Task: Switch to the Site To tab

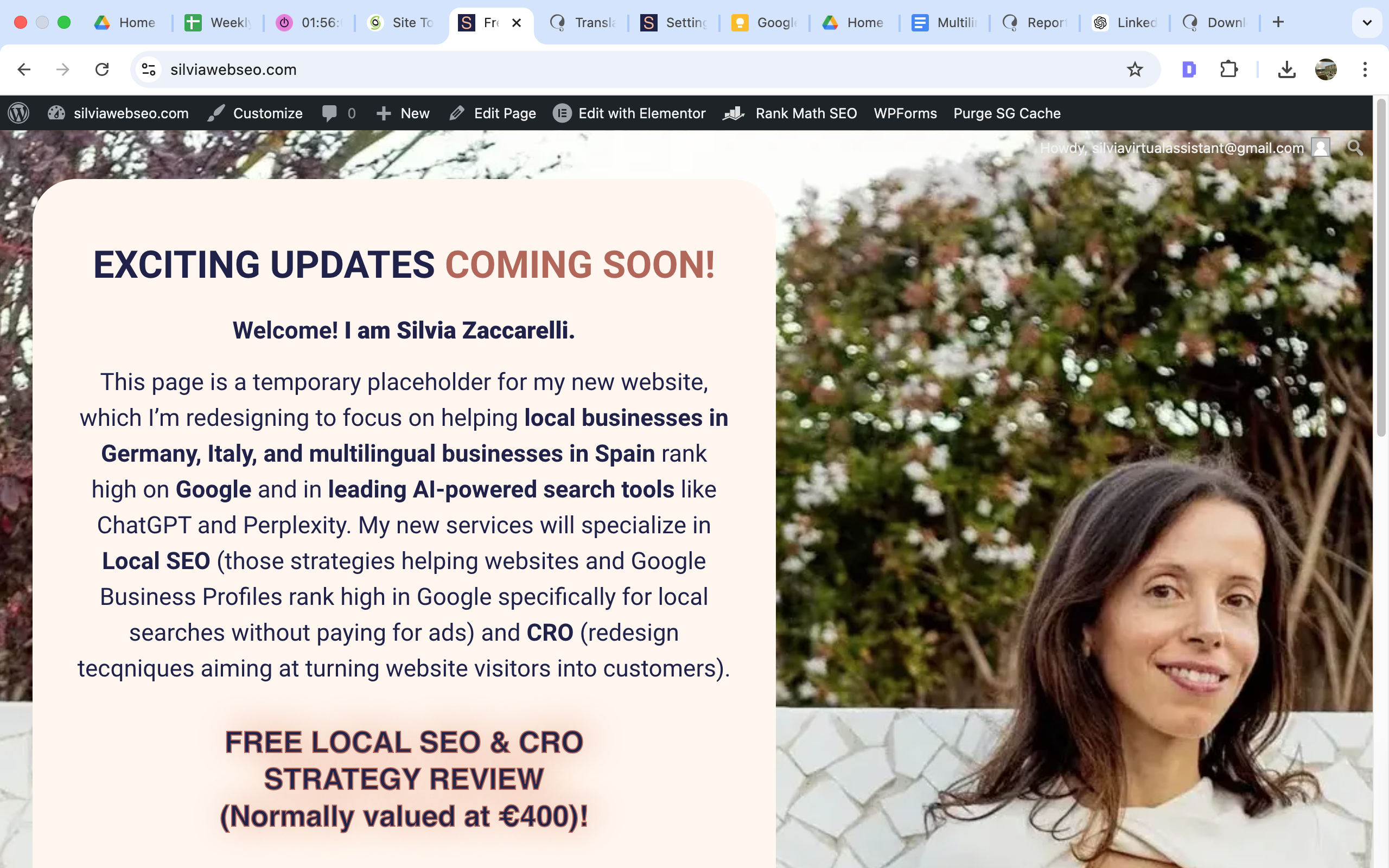Action: (400, 22)
